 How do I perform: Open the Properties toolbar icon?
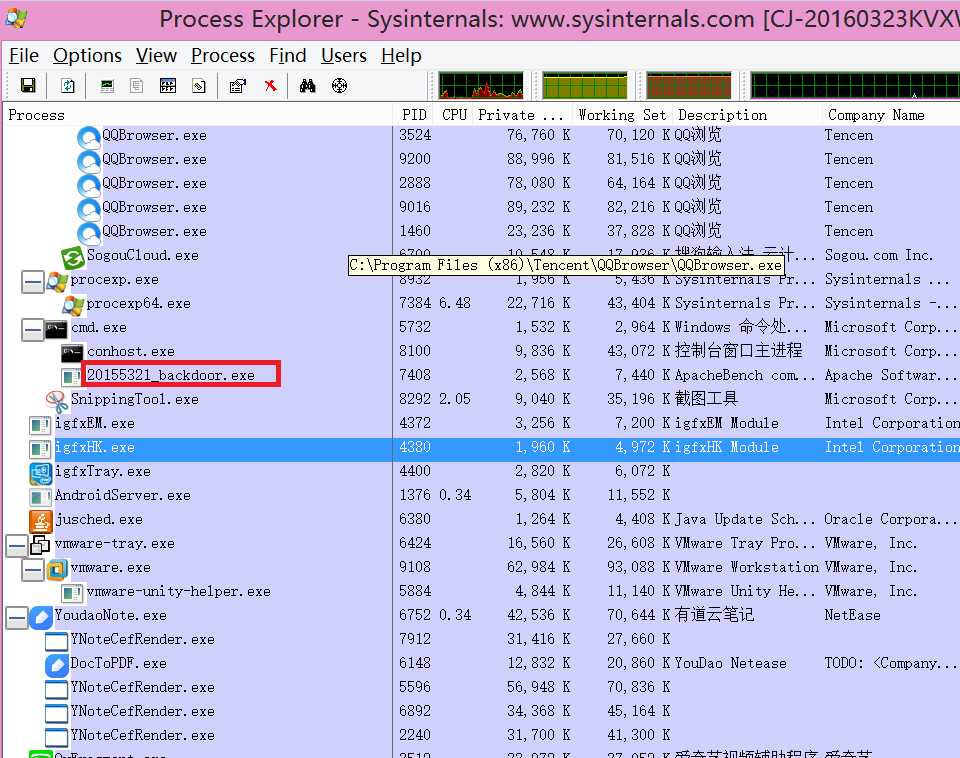coord(238,86)
